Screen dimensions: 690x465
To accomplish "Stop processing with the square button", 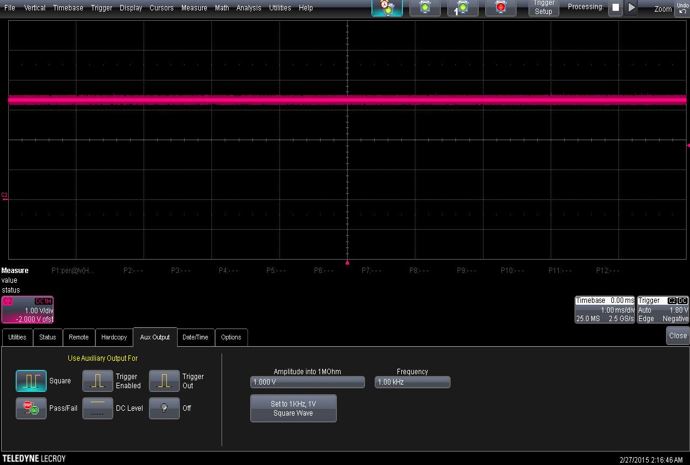I will click(616, 8).
